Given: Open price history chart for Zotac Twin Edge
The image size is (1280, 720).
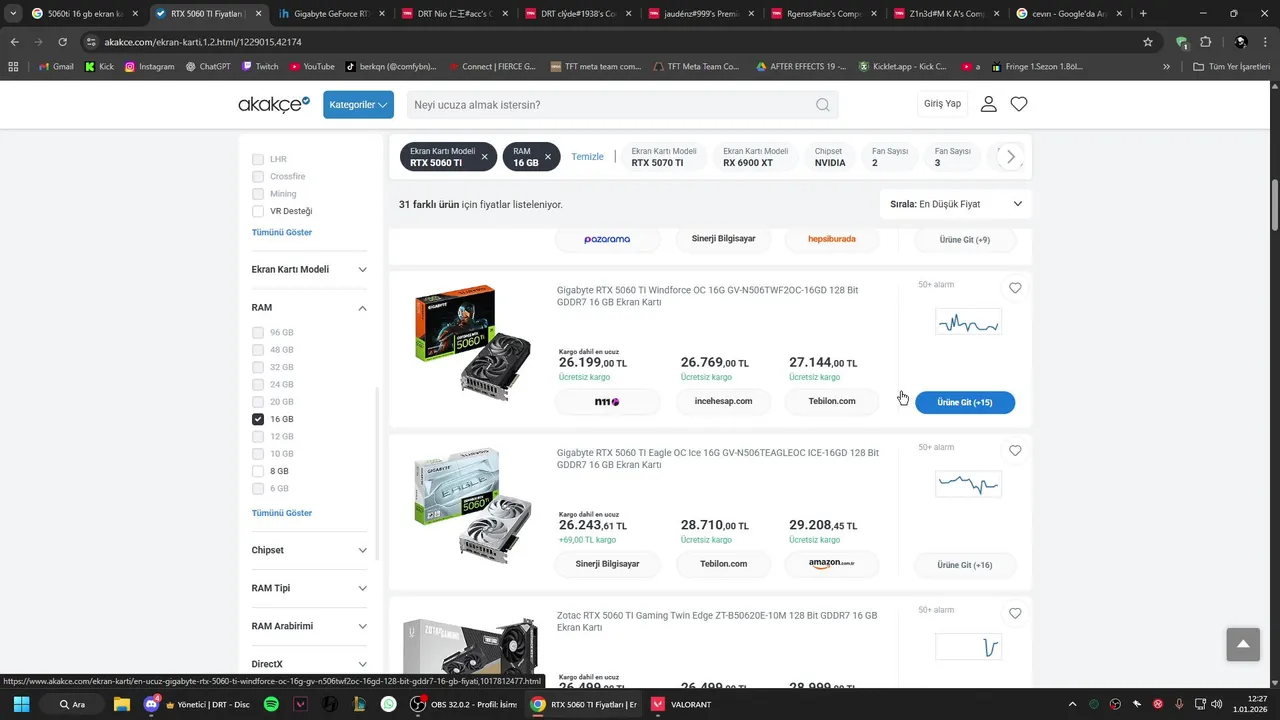Looking at the screenshot, I should pos(968,647).
